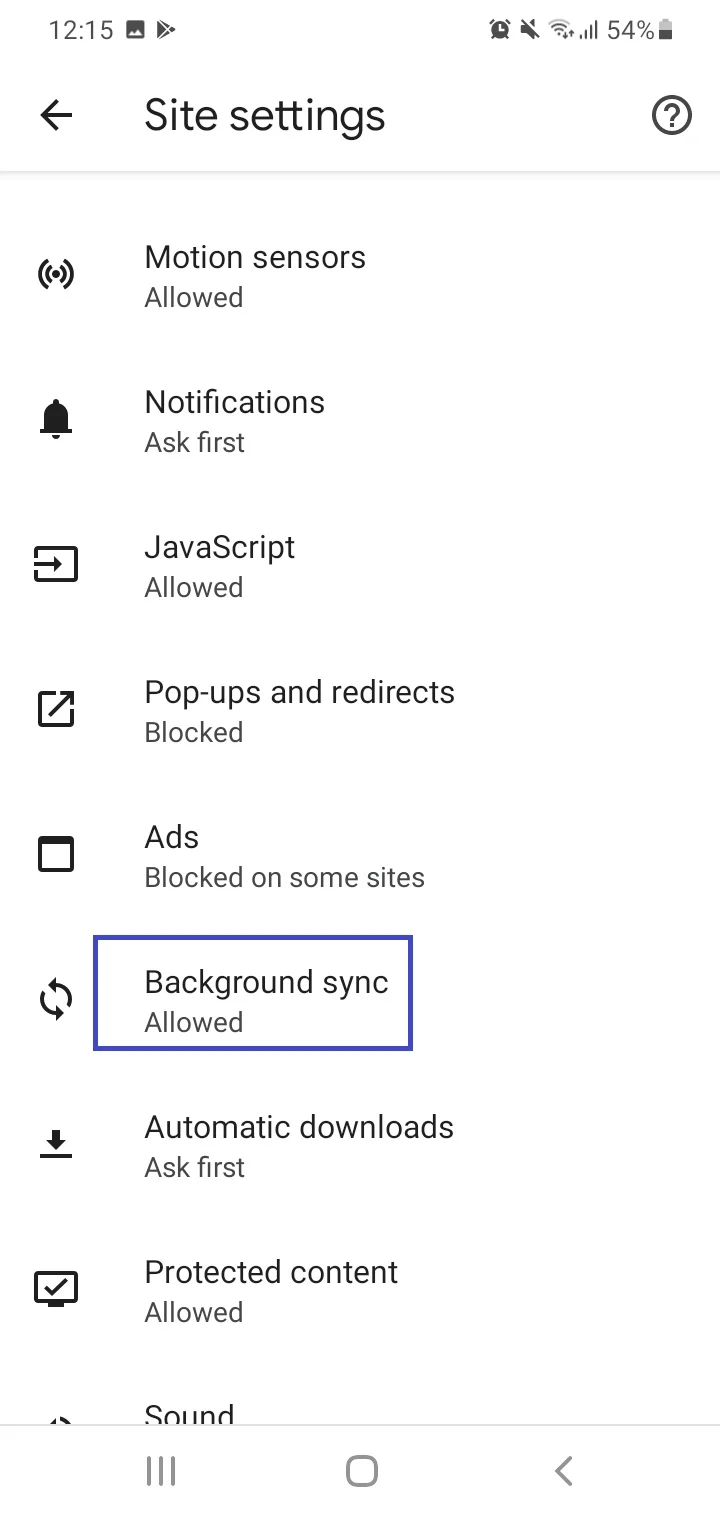Image resolution: width=720 pixels, height=1520 pixels.
Task: Tap the Motion sensors icon
Action: click(56, 274)
